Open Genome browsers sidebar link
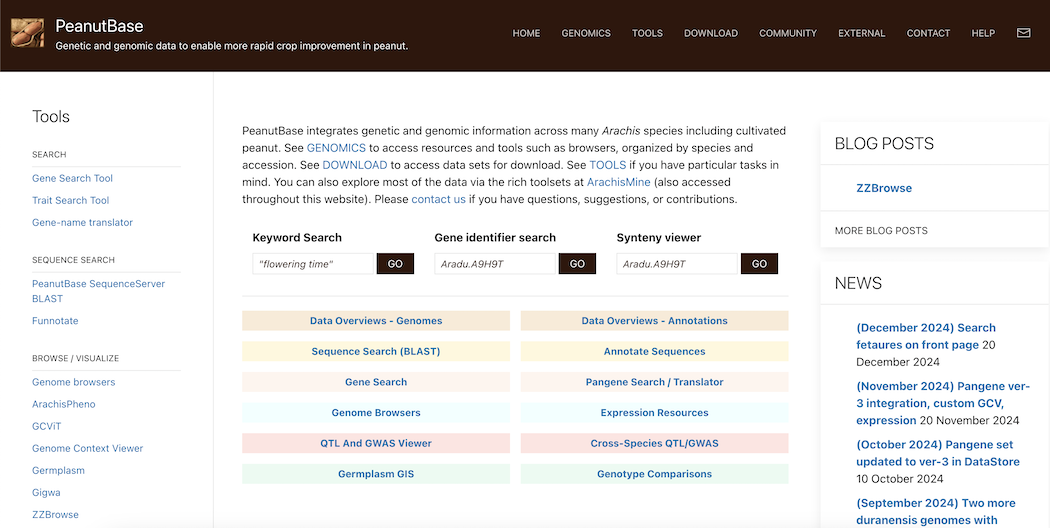Image resolution: width=1050 pixels, height=528 pixels. click(74, 382)
